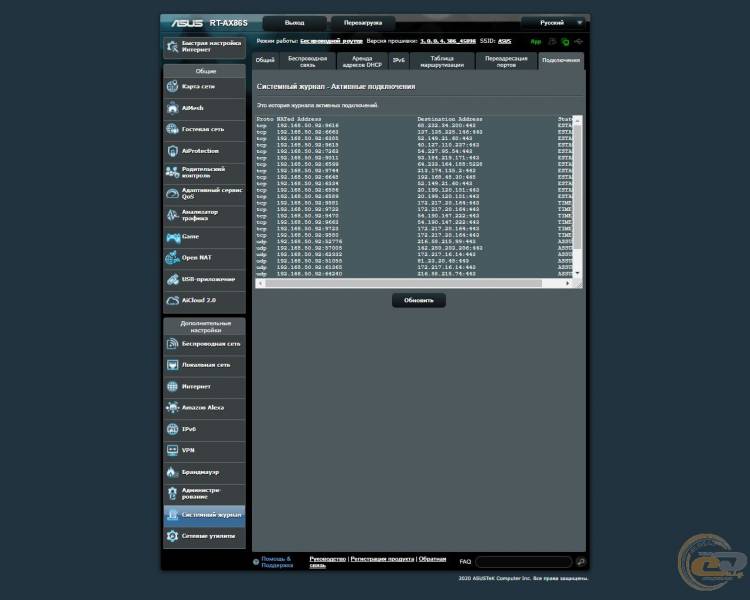Image resolution: width=750 pixels, height=600 pixels.
Task: Open AiCloud 2.0 section
Action: 204,301
